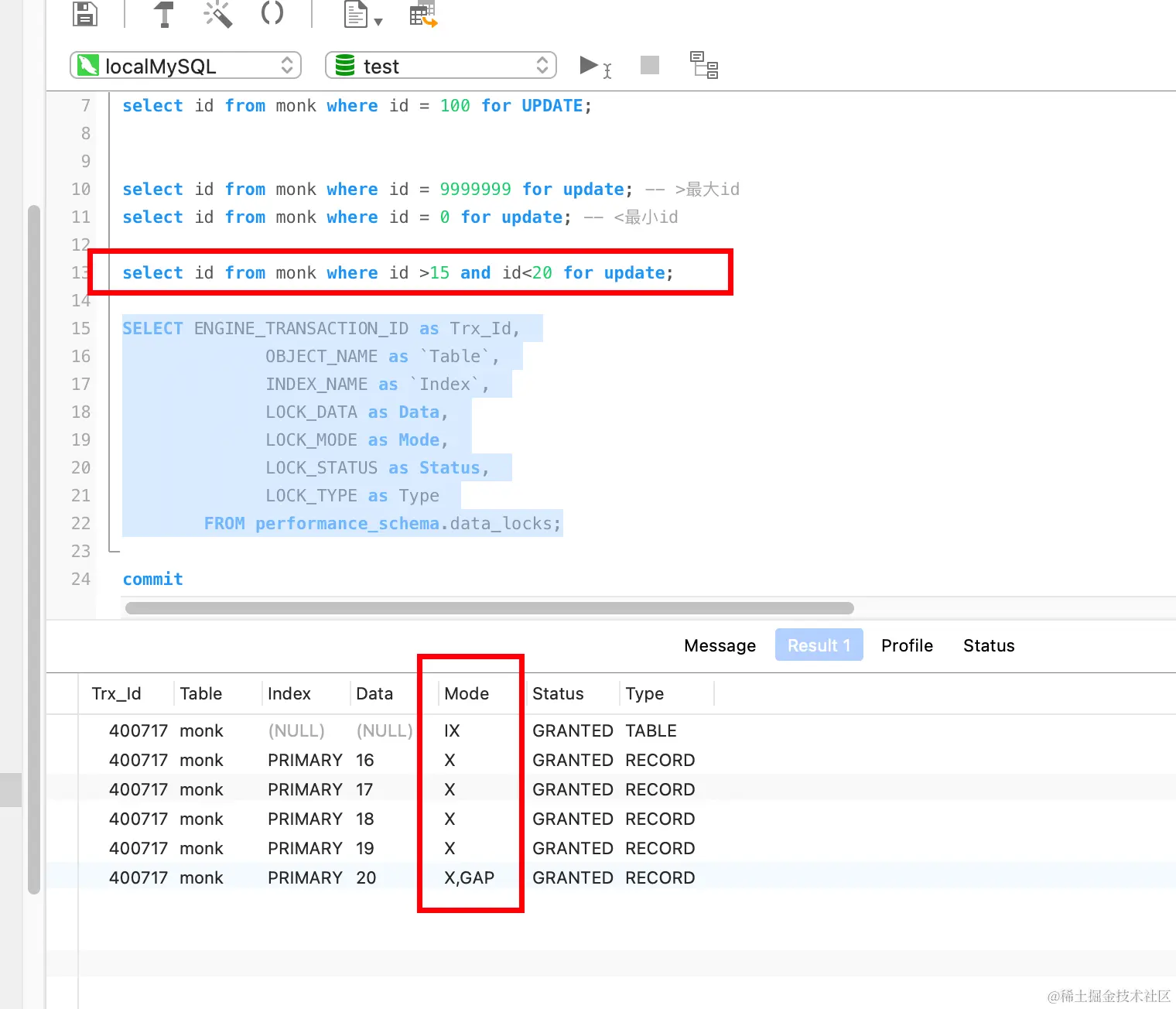Click the TABLE type cell
The height and width of the screenshot is (1009, 1176).
651,730
